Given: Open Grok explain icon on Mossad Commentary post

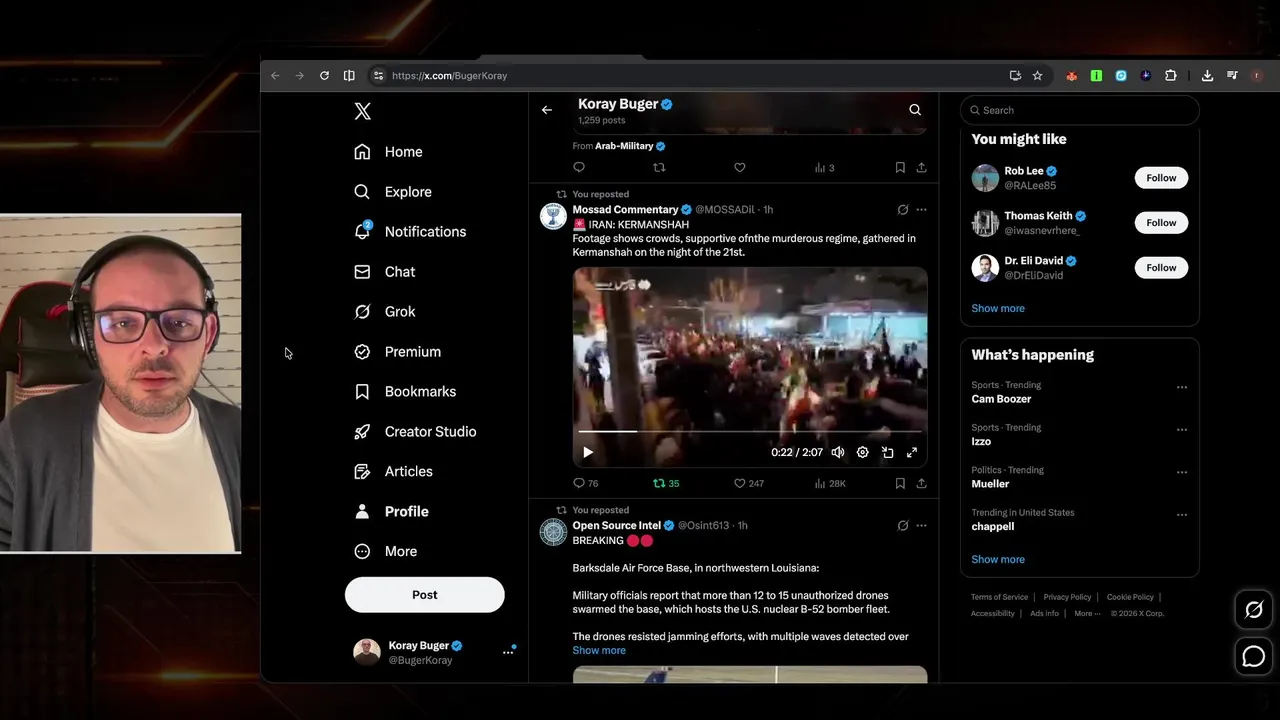Looking at the screenshot, I should (903, 210).
